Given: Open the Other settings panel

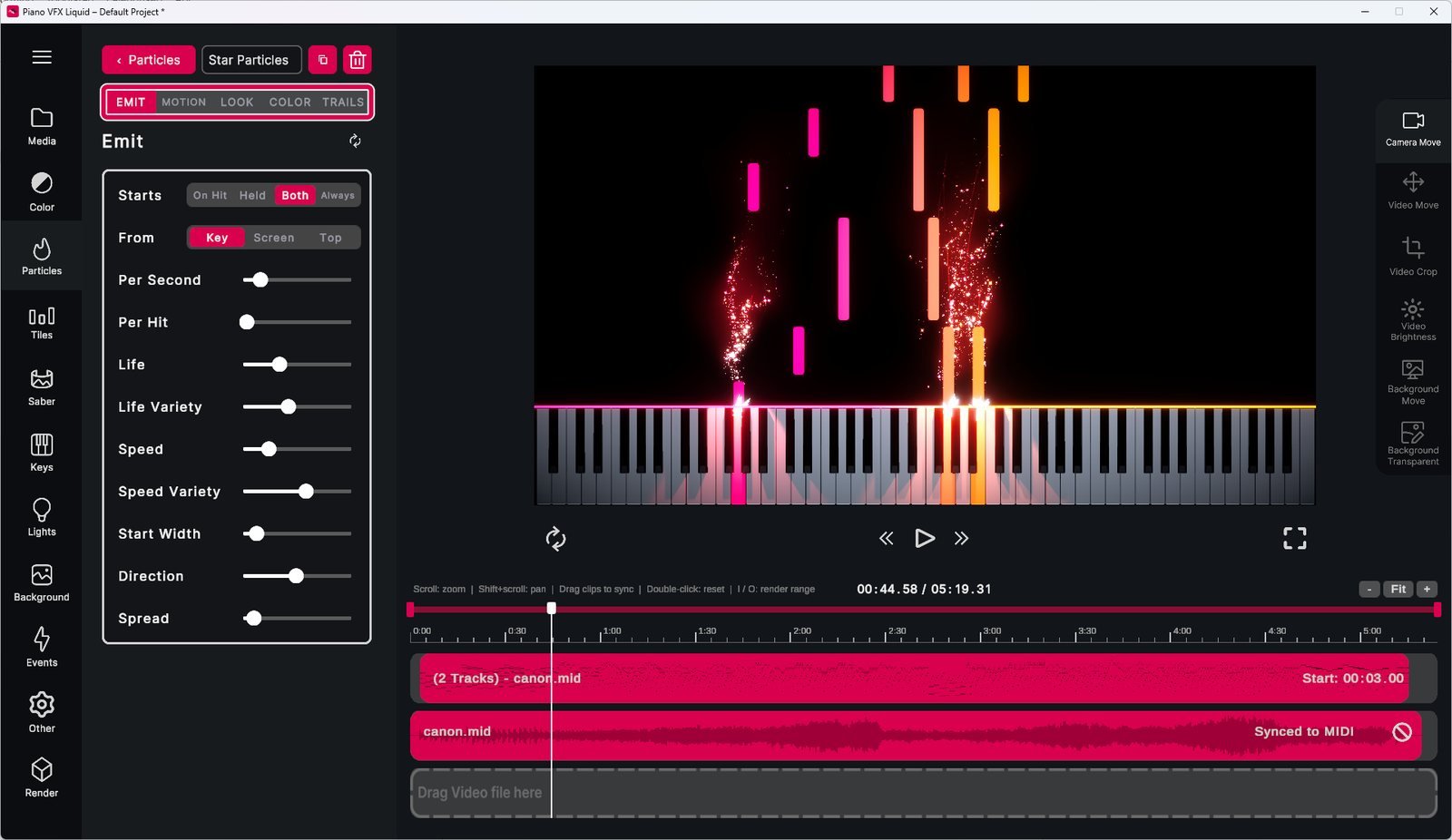Looking at the screenshot, I should (x=42, y=713).
